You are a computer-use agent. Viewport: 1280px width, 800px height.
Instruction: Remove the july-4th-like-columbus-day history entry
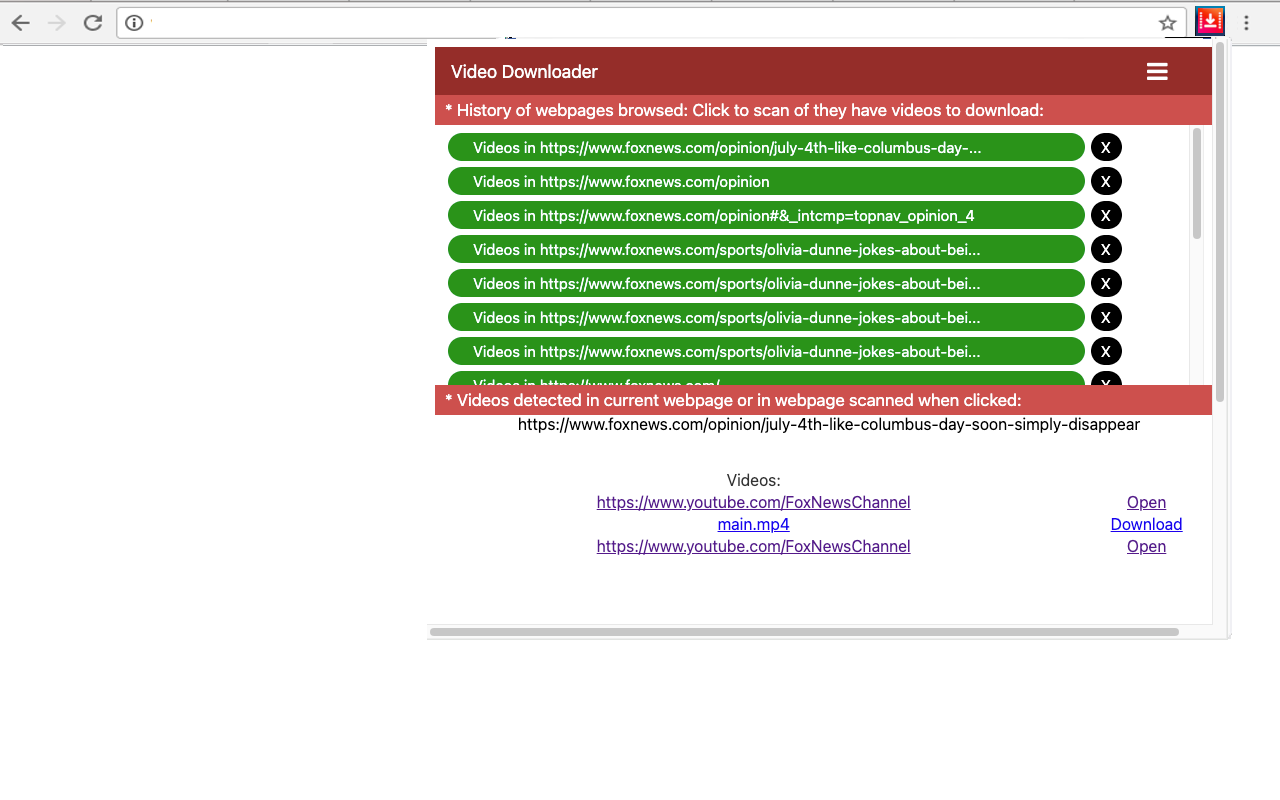pyautogui.click(x=1106, y=147)
